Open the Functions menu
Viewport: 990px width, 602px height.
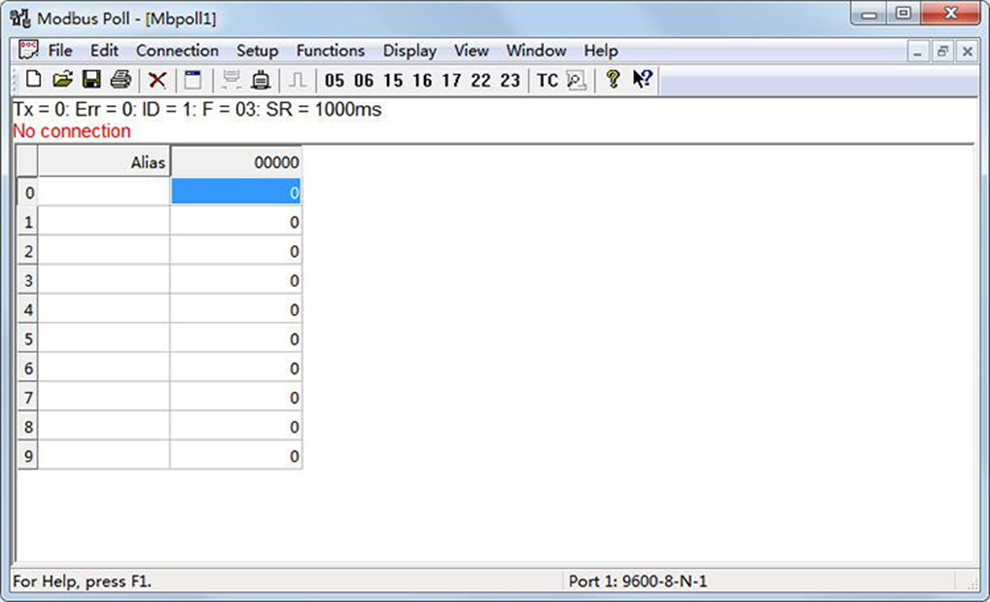331,51
